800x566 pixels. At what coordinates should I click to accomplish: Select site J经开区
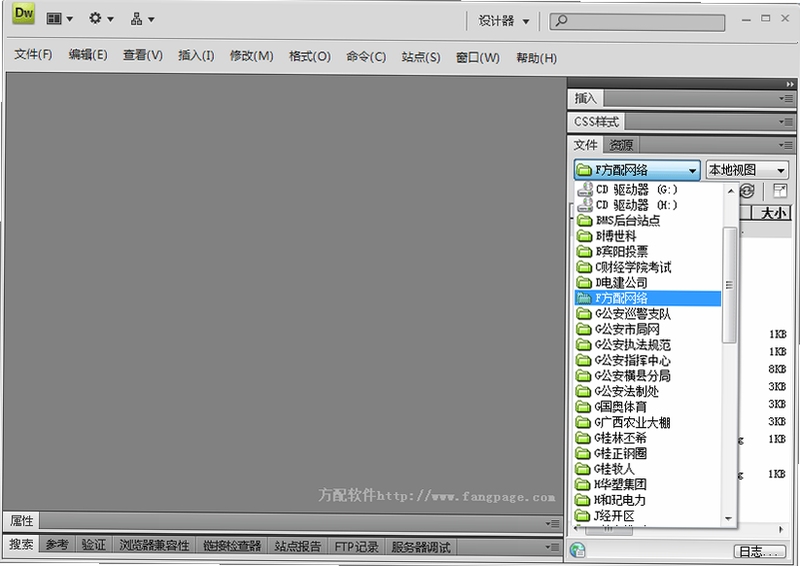(648, 516)
